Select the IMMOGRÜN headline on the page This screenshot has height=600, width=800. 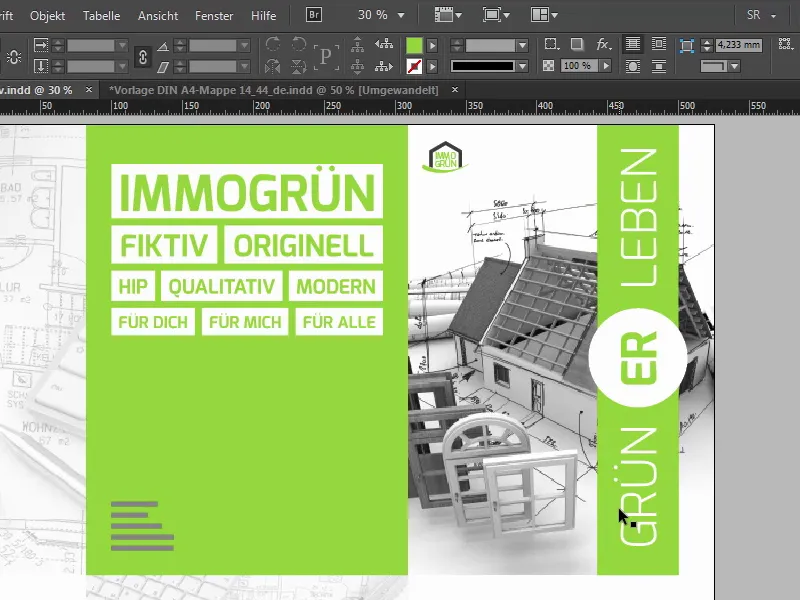click(247, 191)
